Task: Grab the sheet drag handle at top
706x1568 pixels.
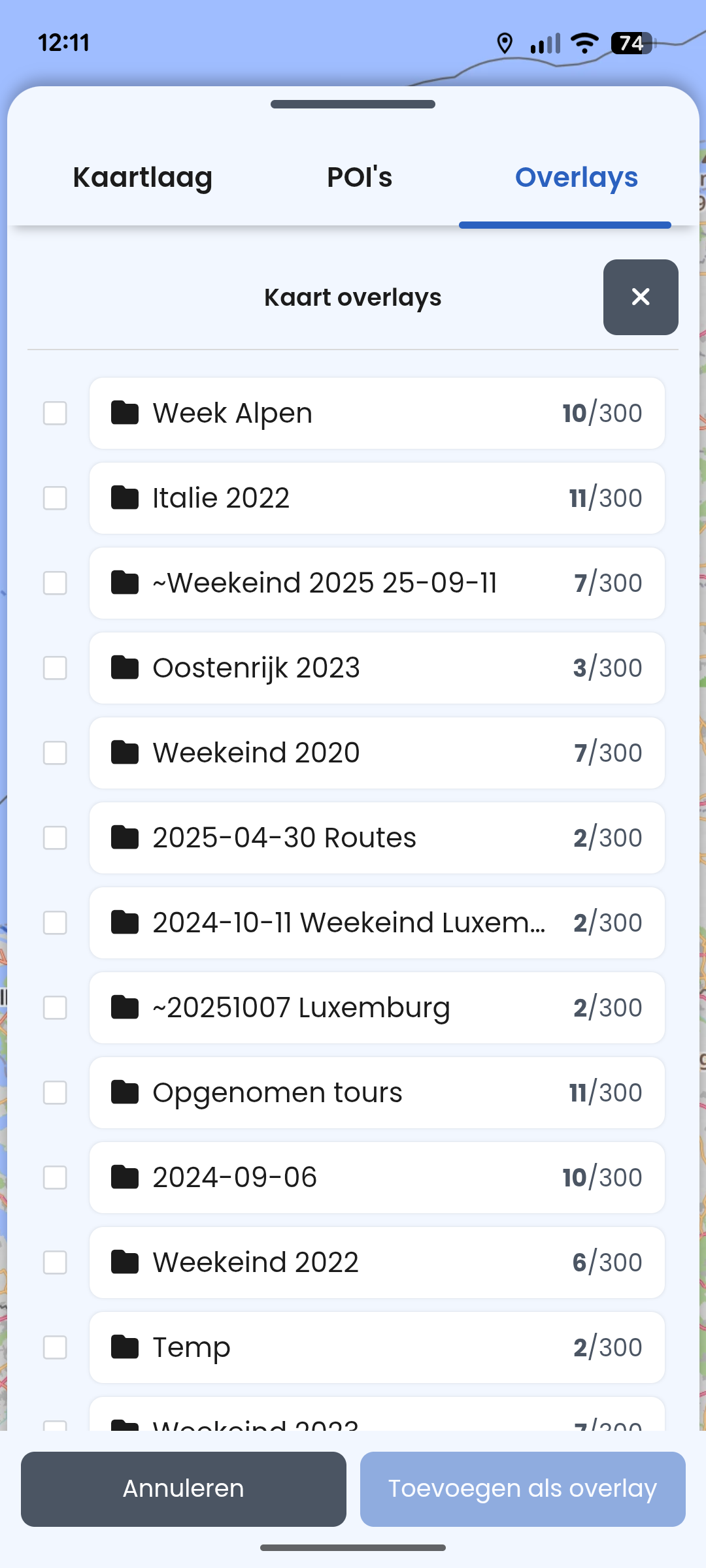Action: (353, 105)
